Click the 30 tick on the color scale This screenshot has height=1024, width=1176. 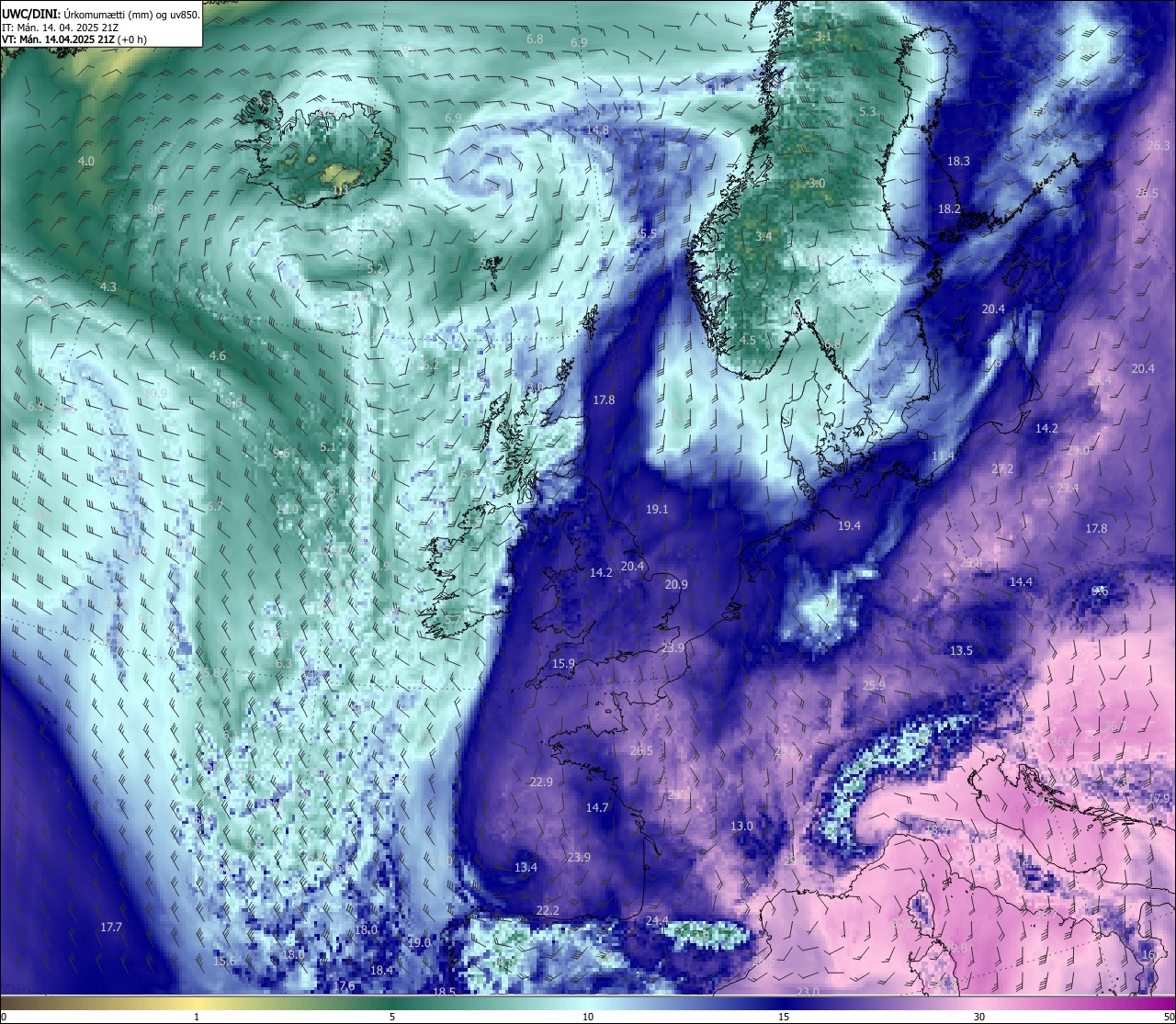pyautogui.click(x=979, y=1016)
